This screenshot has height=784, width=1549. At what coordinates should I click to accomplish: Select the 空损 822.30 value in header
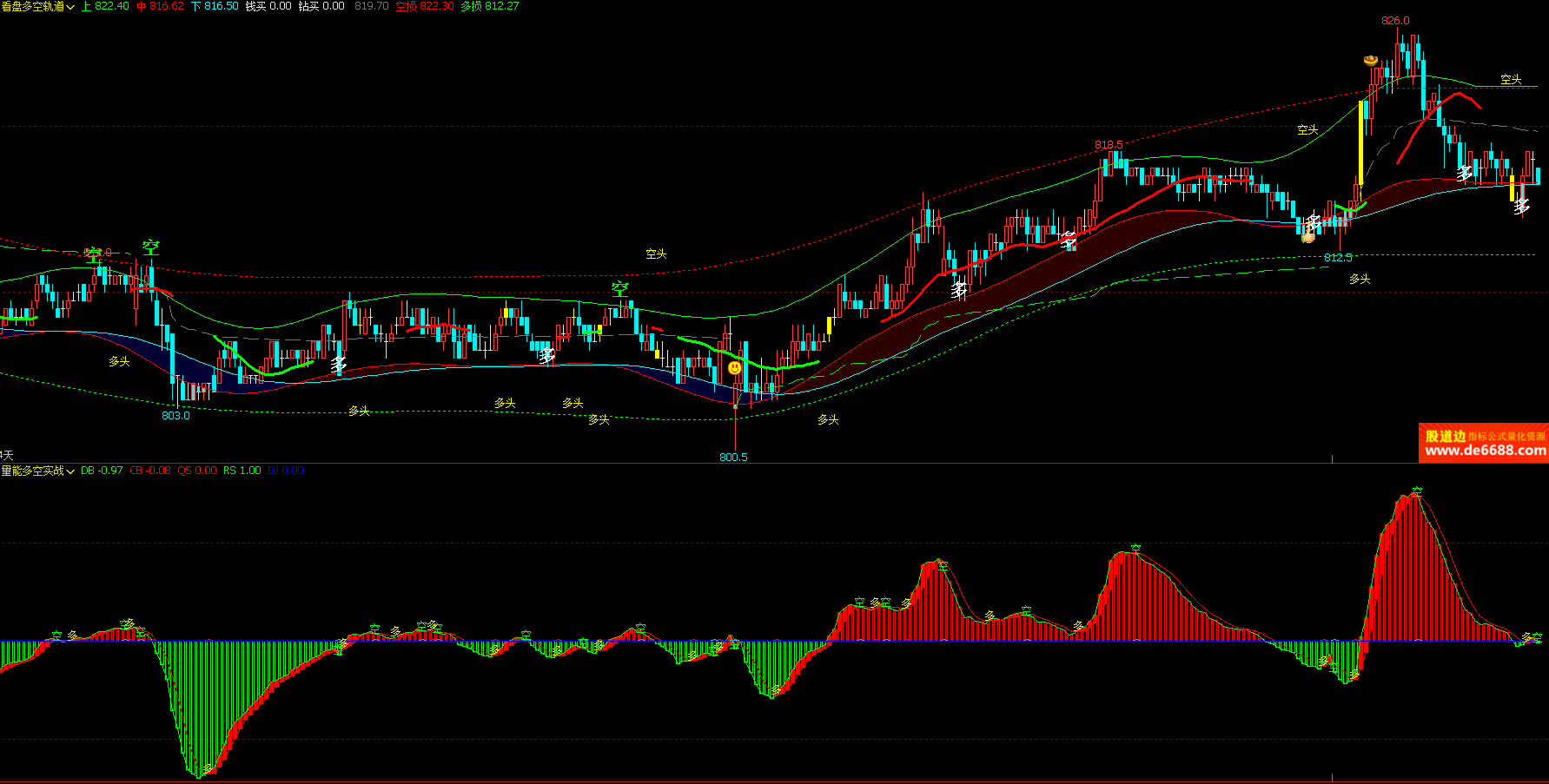(424, 6)
